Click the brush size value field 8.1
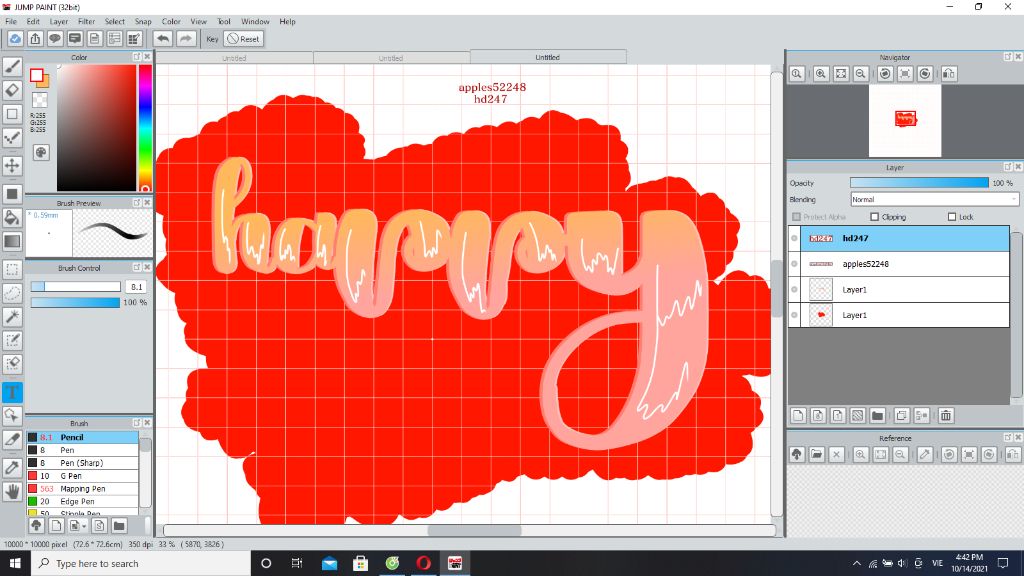 (x=136, y=287)
